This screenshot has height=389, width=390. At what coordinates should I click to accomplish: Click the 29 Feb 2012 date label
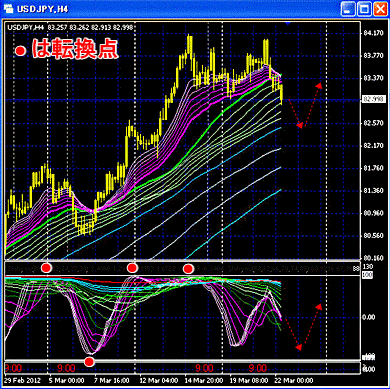(23, 381)
